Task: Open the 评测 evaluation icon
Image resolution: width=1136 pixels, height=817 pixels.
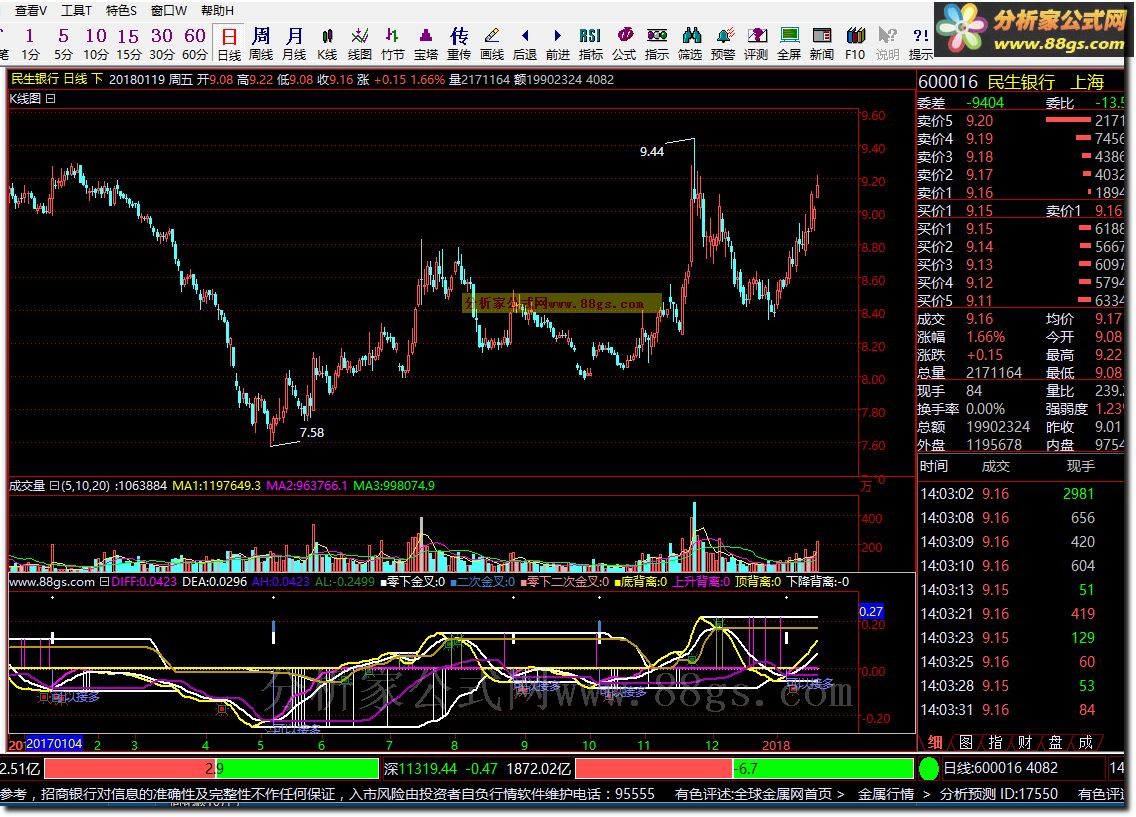Action: [756, 43]
